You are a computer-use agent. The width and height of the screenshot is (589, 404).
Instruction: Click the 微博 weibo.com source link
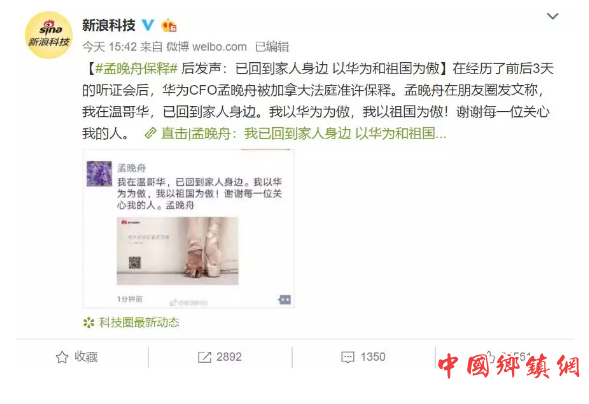(x=206, y=47)
